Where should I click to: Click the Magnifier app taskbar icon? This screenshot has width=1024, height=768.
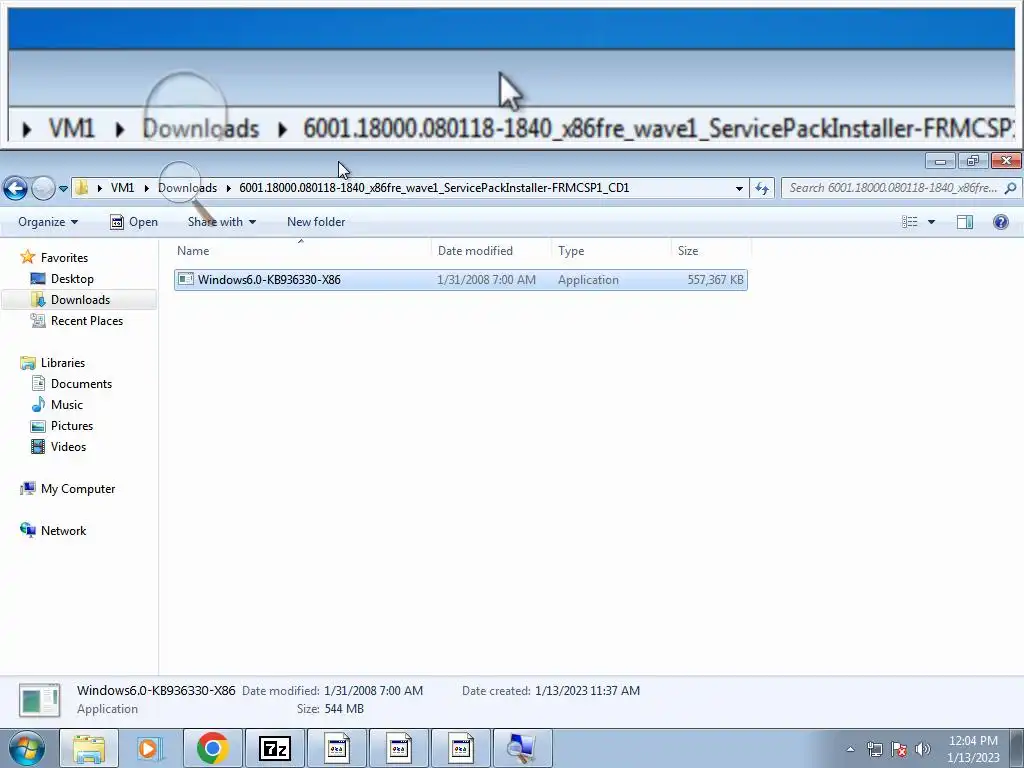[x=522, y=748]
